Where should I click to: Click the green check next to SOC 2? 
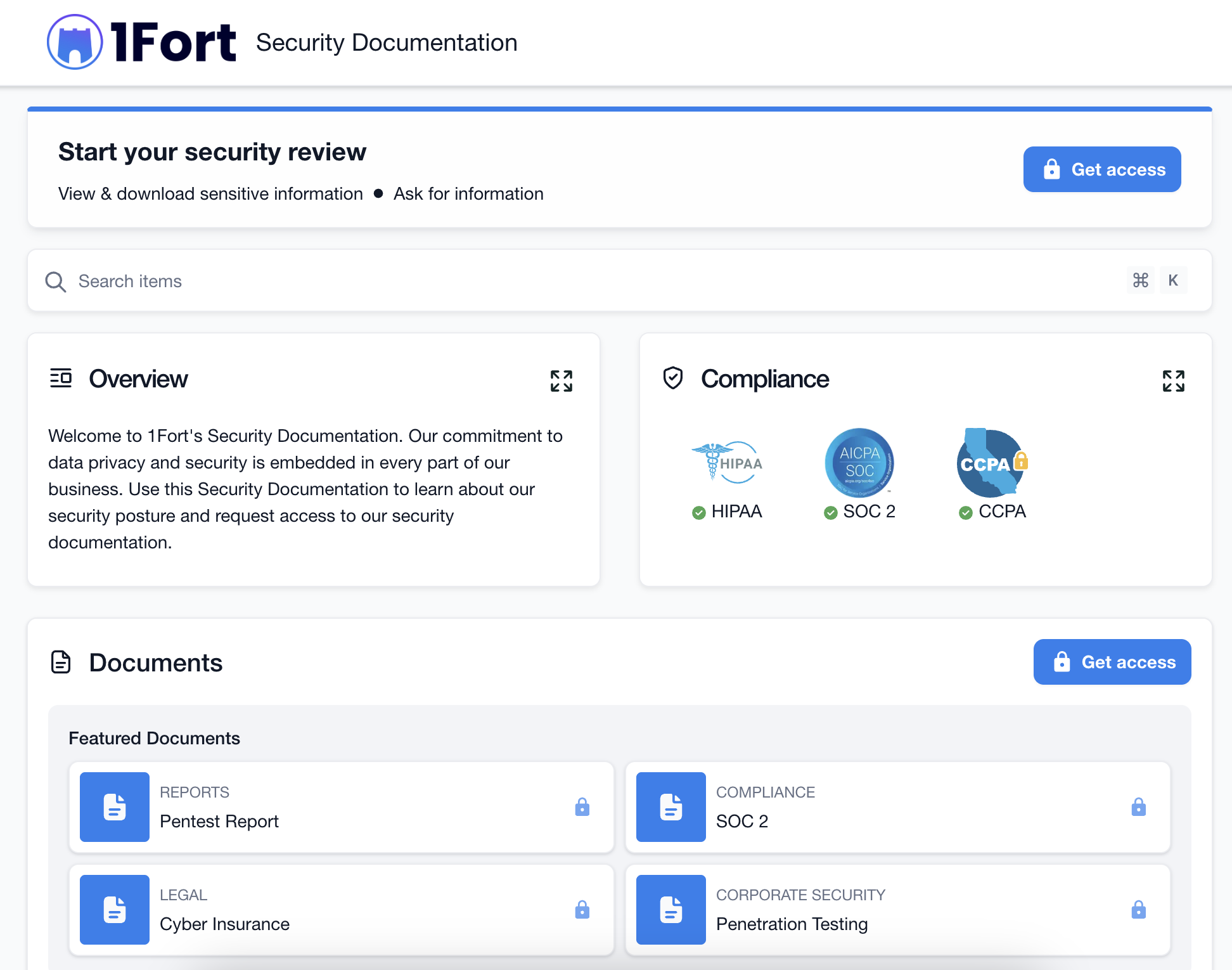pyautogui.click(x=831, y=512)
